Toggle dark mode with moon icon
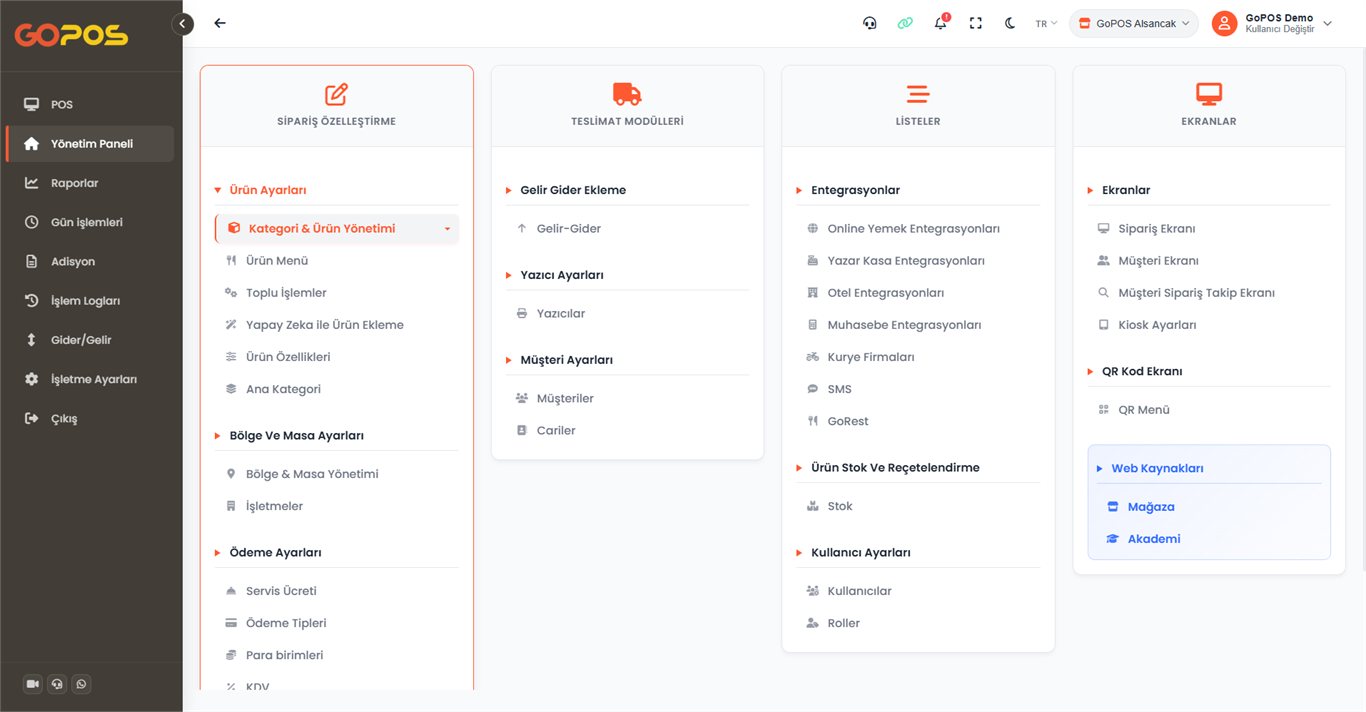The image size is (1366, 712). 1010,23
